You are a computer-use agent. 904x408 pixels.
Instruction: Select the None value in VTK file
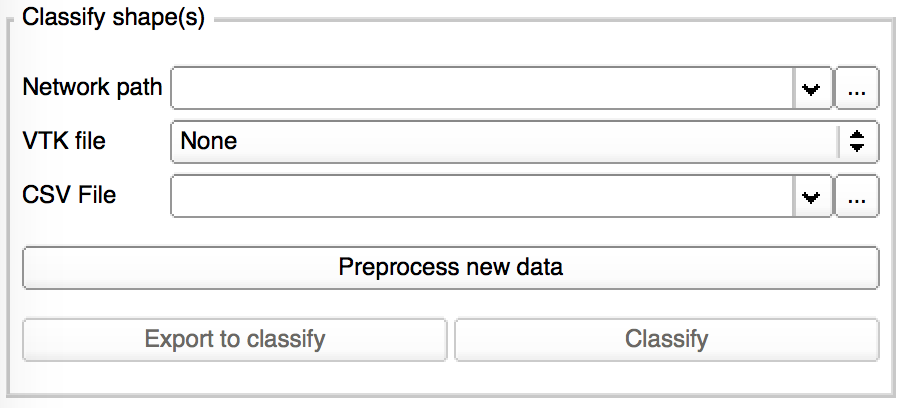pos(209,142)
